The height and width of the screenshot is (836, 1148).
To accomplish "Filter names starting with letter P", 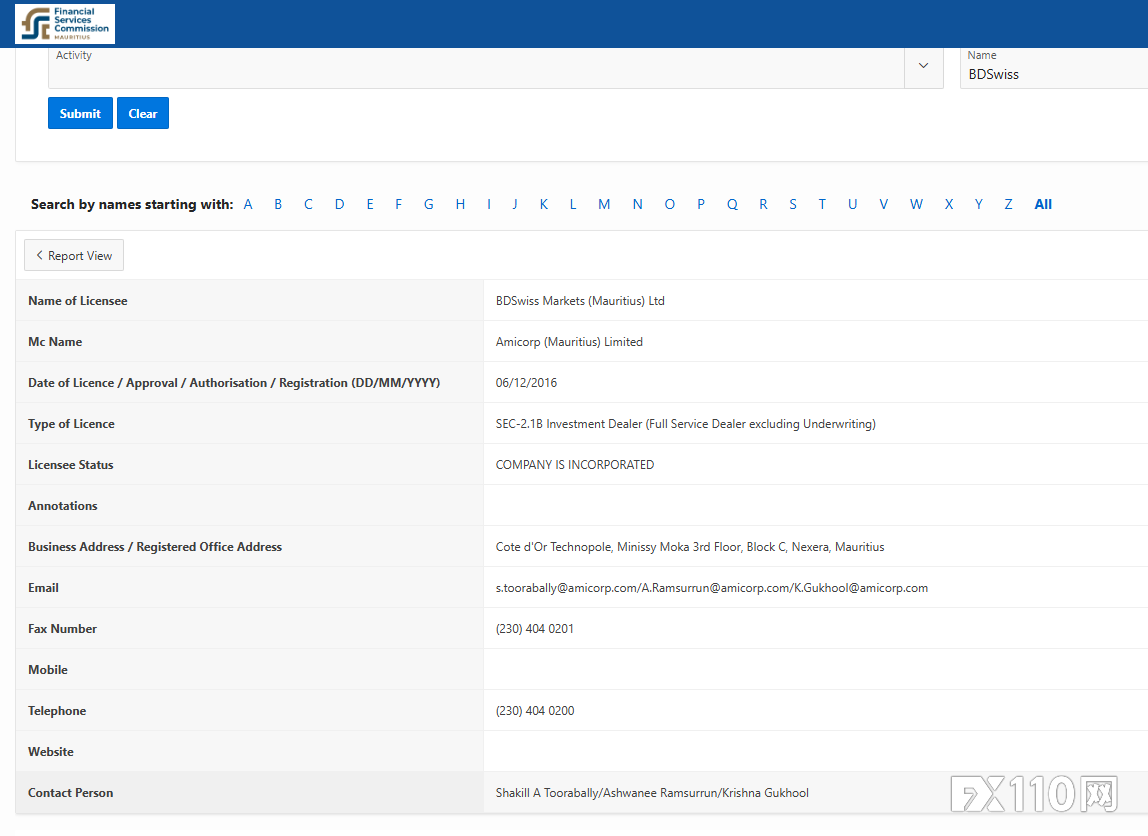I will coord(701,204).
